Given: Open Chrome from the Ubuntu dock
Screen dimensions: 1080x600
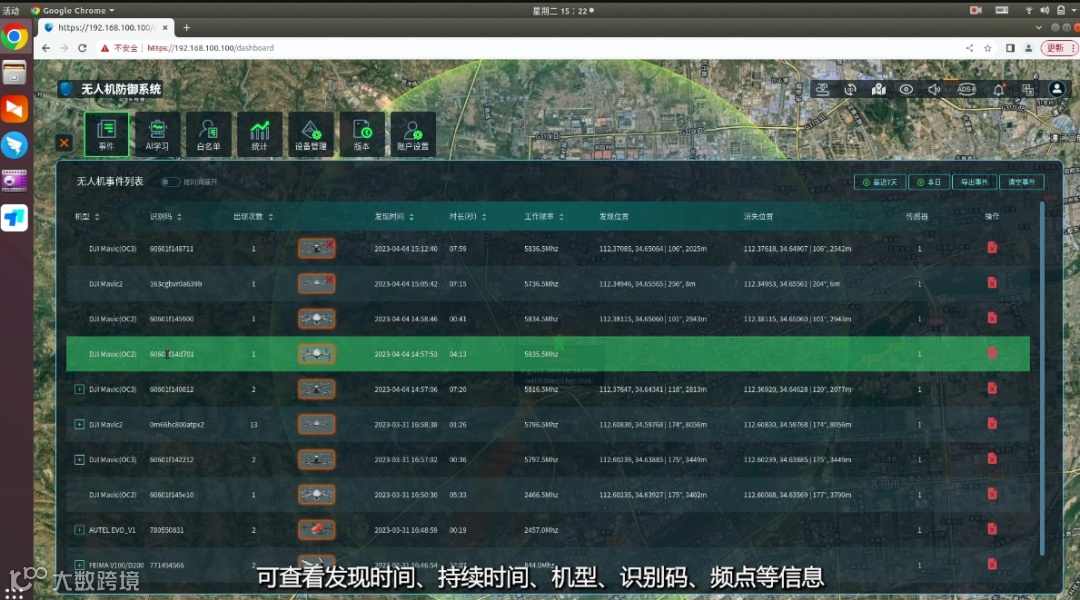Looking at the screenshot, I should (14, 37).
